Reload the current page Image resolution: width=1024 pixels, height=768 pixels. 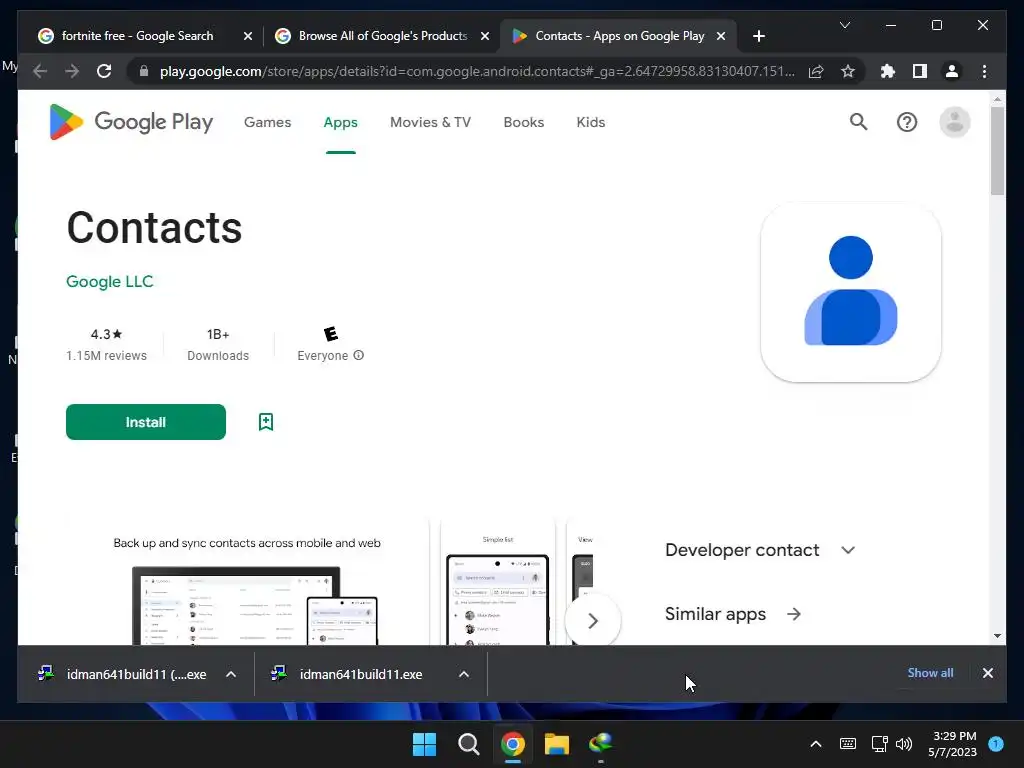click(x=104, y=71)
